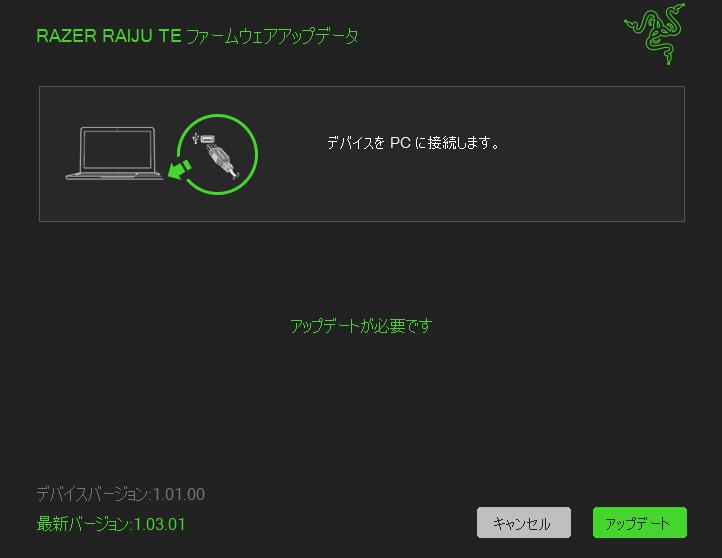Click the デバイスバージョン label

pyautogui.click(x=93, y=494)
